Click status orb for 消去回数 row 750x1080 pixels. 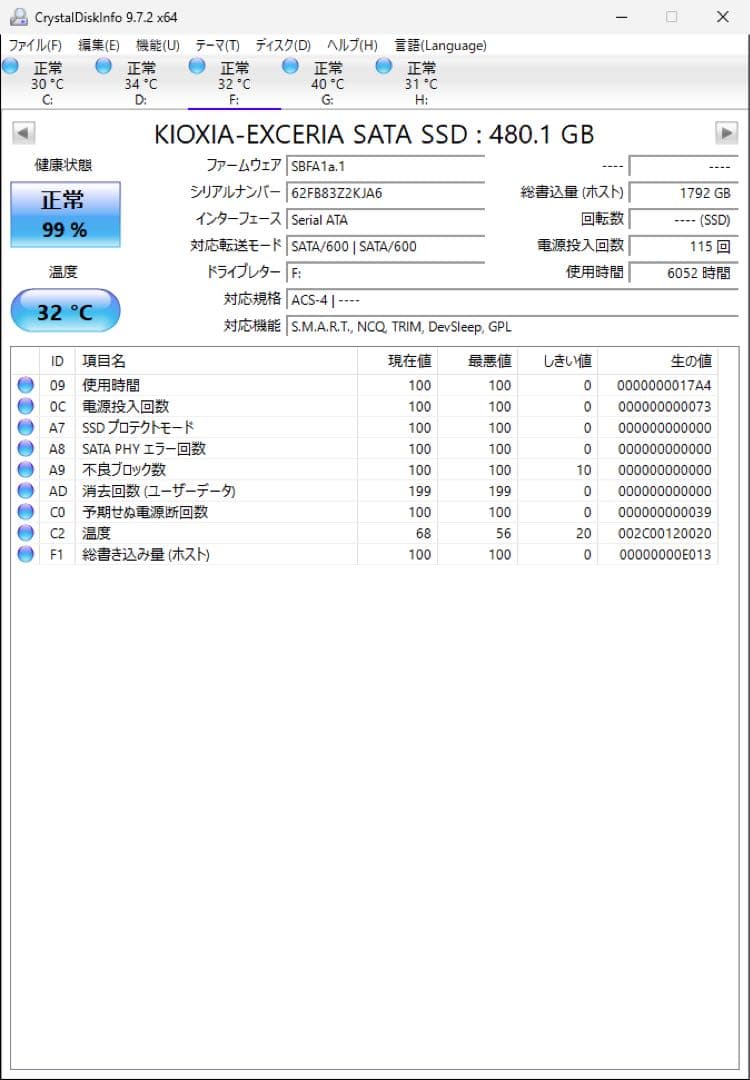coord(25,491)
